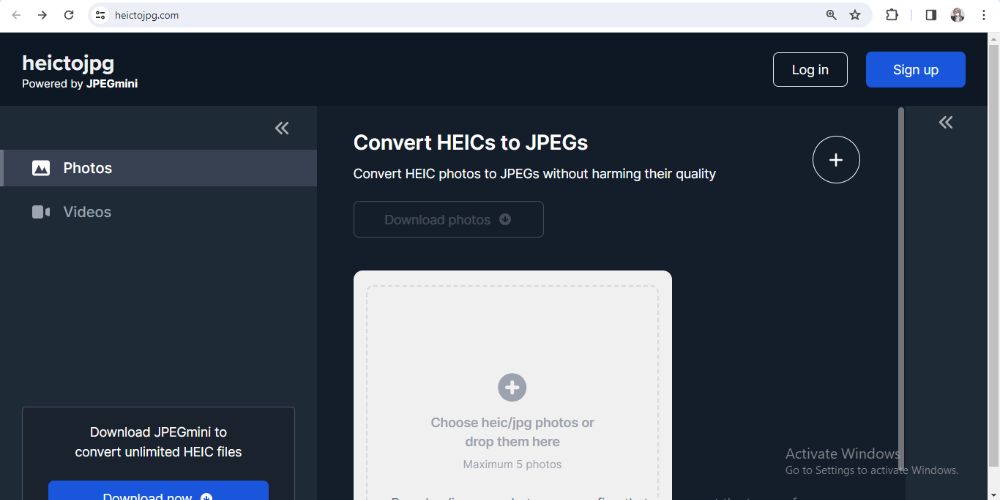Click the Log in button

810,70
